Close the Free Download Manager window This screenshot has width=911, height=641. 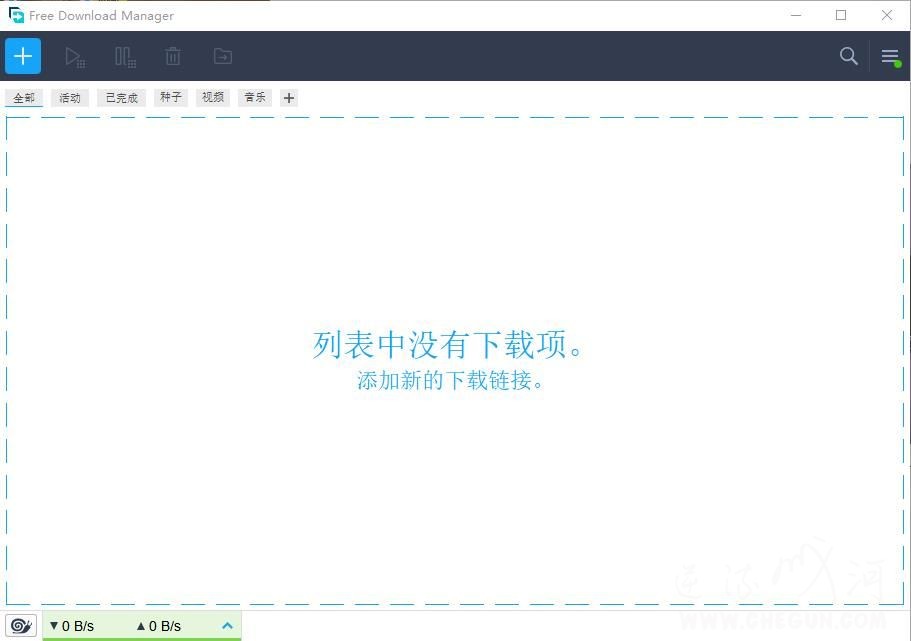click(887, 15)
